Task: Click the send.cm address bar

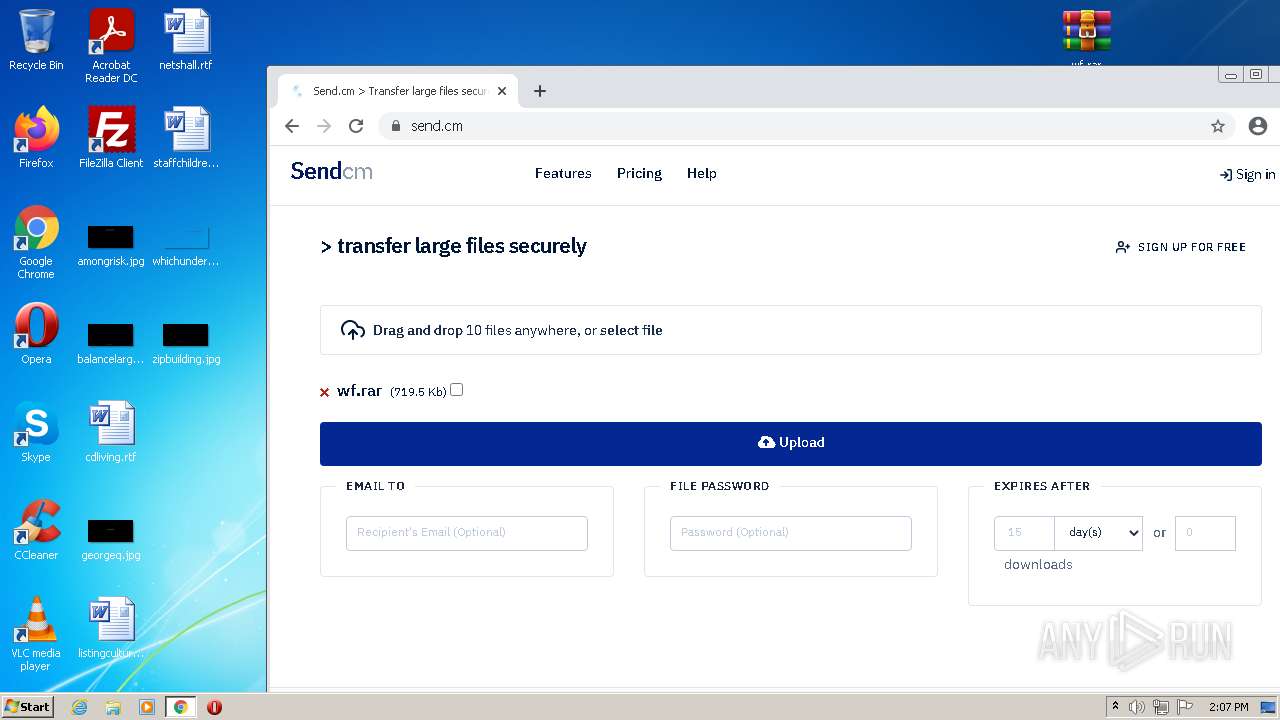Action: click(800, 126)
